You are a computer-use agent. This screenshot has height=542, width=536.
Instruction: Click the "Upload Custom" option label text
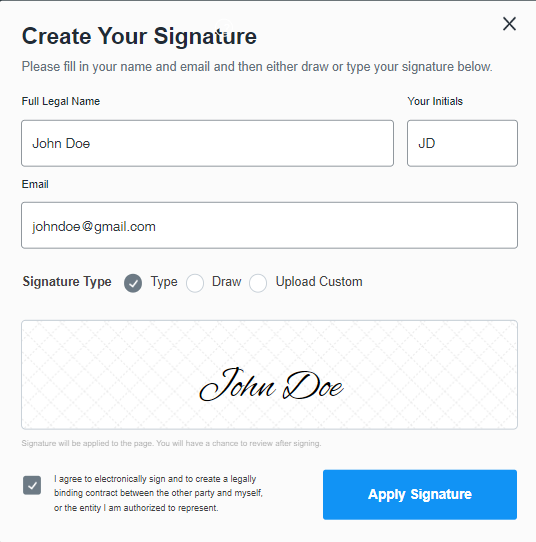click(x=319, y=282)
